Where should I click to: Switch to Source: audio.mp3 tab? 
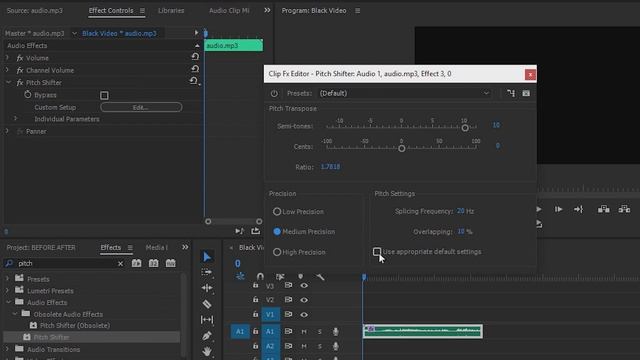tap(35, 11)
